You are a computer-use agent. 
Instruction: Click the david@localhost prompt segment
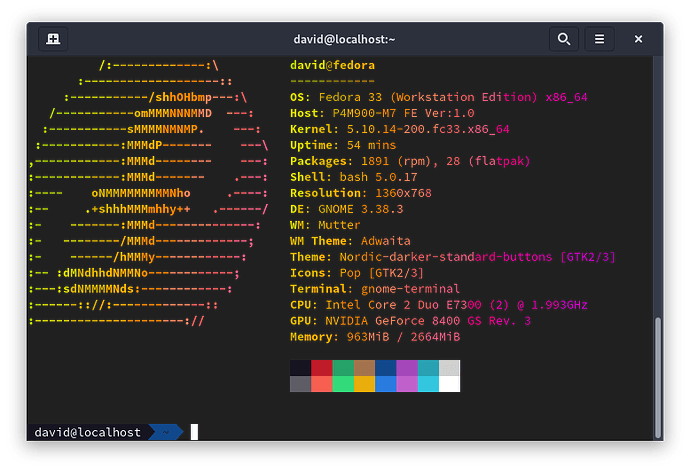pyautogui.click(x=88, y=432)
